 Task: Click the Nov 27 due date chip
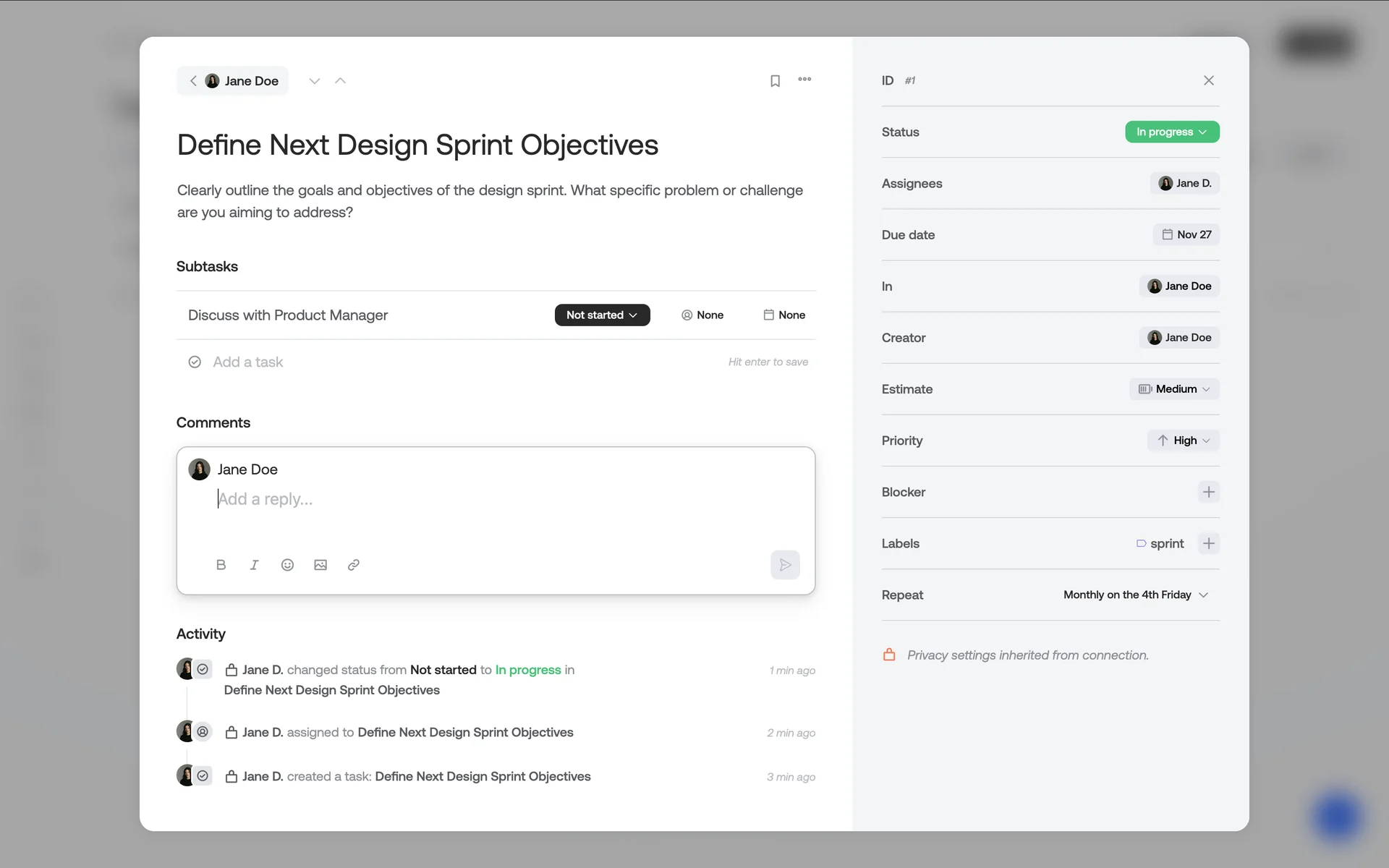pos(1186,234)
